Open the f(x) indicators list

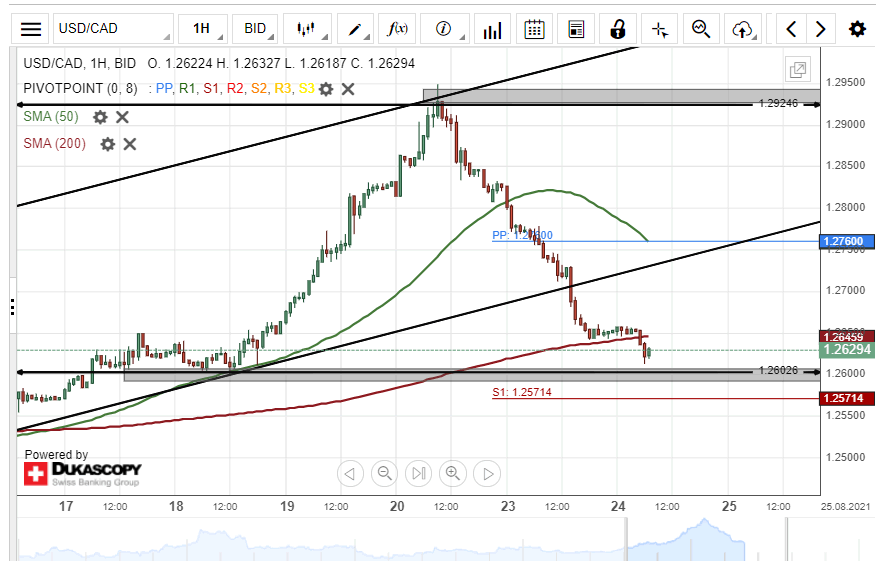397,29
